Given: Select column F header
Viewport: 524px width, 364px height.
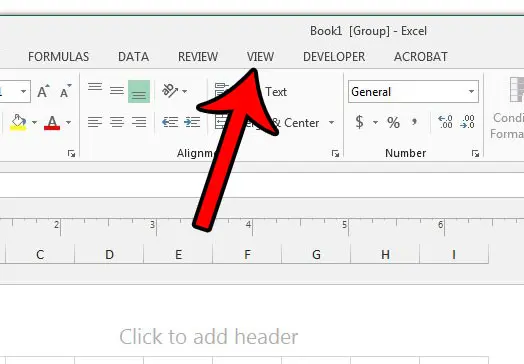Looking at the screenshot, I should coord(247,254).
